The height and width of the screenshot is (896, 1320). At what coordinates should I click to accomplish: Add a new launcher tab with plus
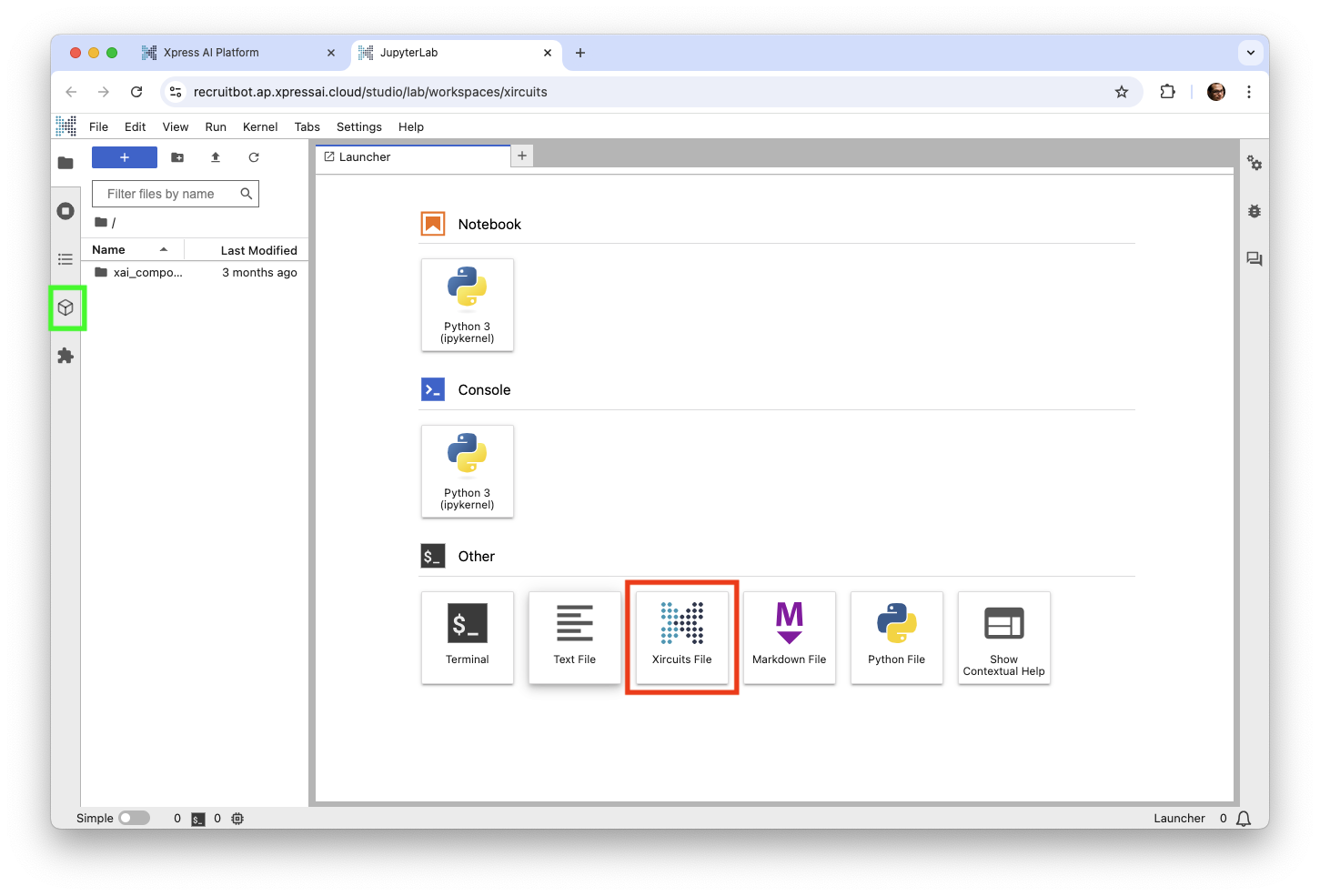(522, 156)
